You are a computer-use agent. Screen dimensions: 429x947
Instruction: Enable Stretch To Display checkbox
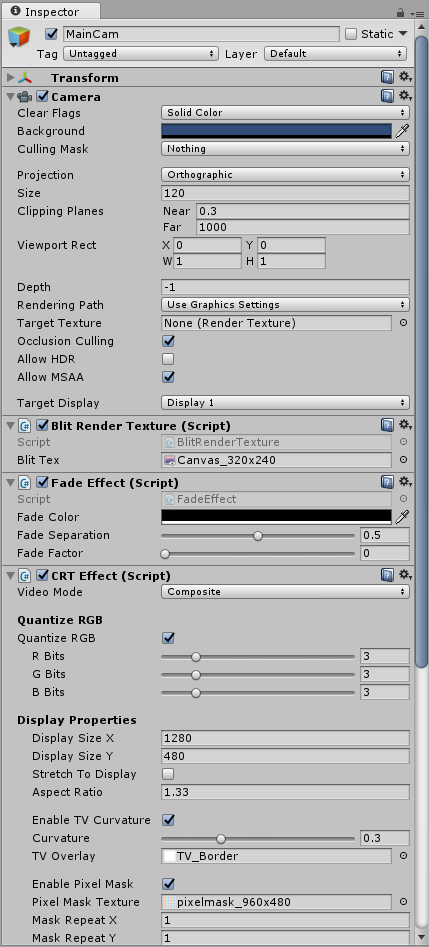(x=169, y=774)
